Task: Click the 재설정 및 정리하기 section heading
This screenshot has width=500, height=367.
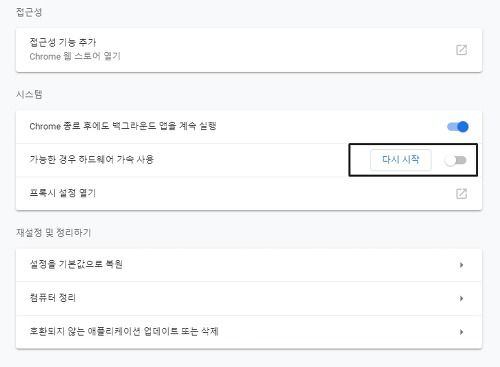Action: 53,233
